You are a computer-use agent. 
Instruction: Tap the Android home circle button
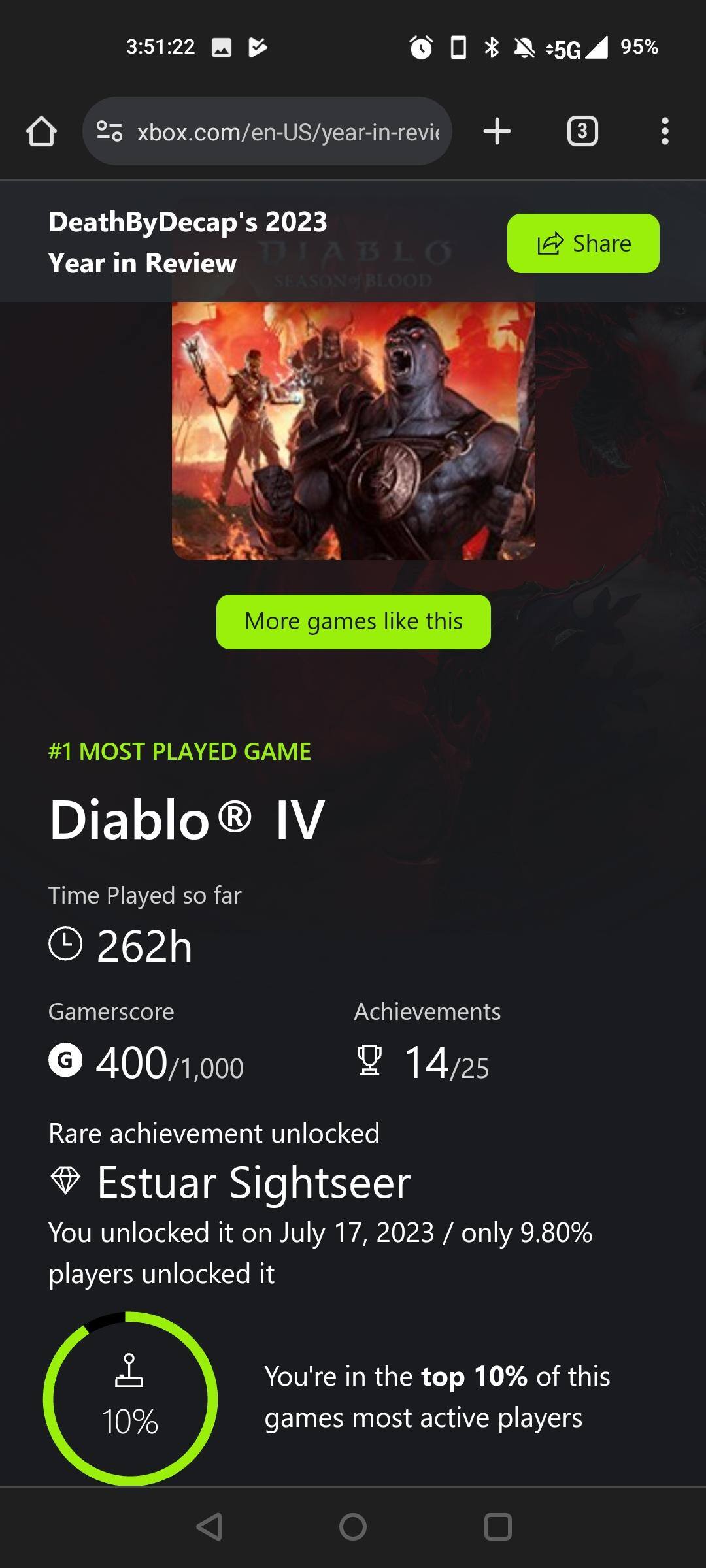click(353, 1527)
